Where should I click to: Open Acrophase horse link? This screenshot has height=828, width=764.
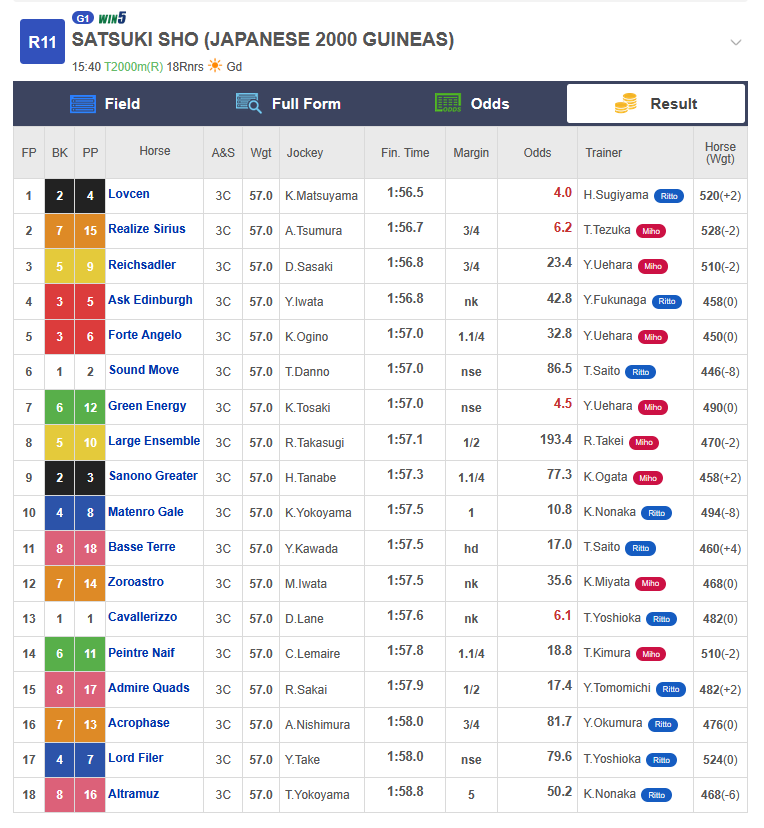139,723
